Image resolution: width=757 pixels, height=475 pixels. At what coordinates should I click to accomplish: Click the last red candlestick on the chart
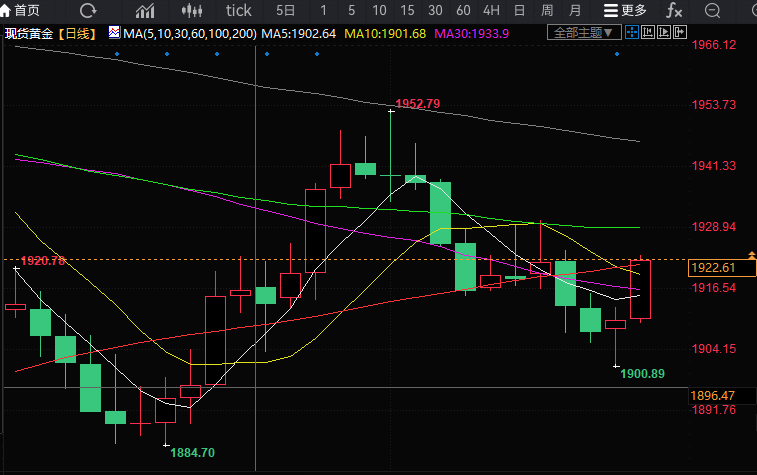tap(641, 289)
